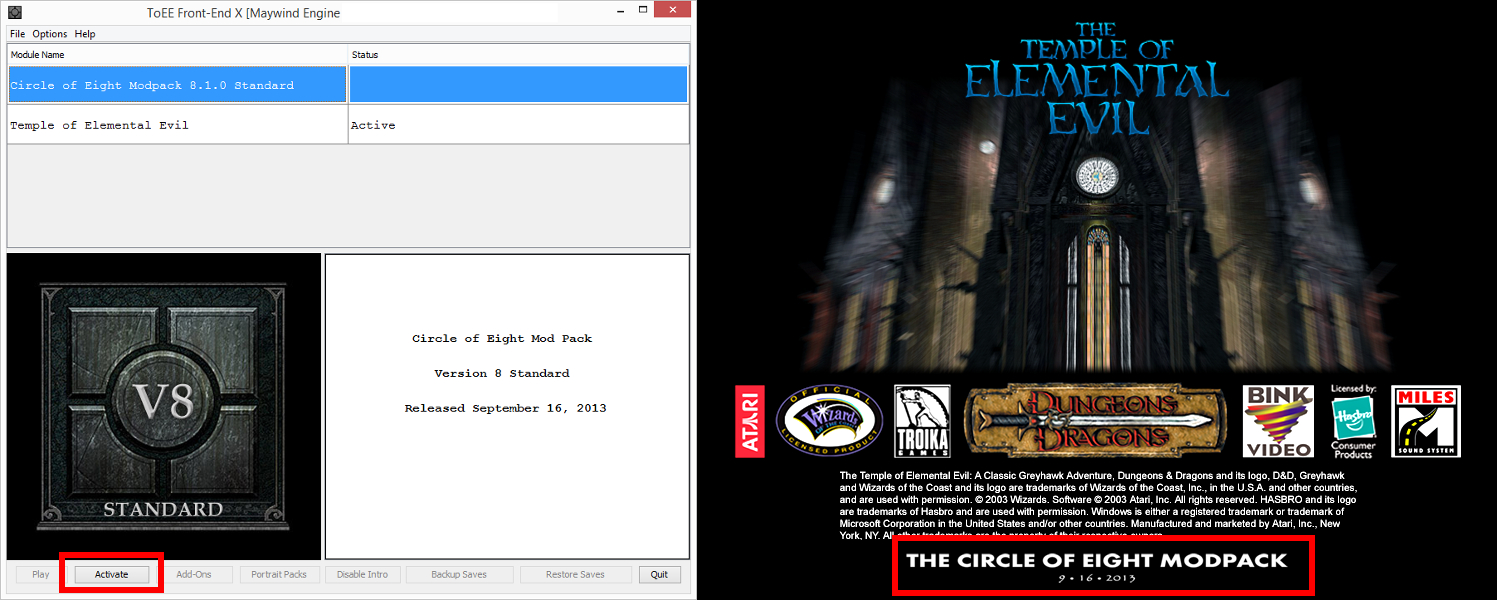
Task: Click the 'Version 8 Standard' description text
Action: tap(502, 373)
